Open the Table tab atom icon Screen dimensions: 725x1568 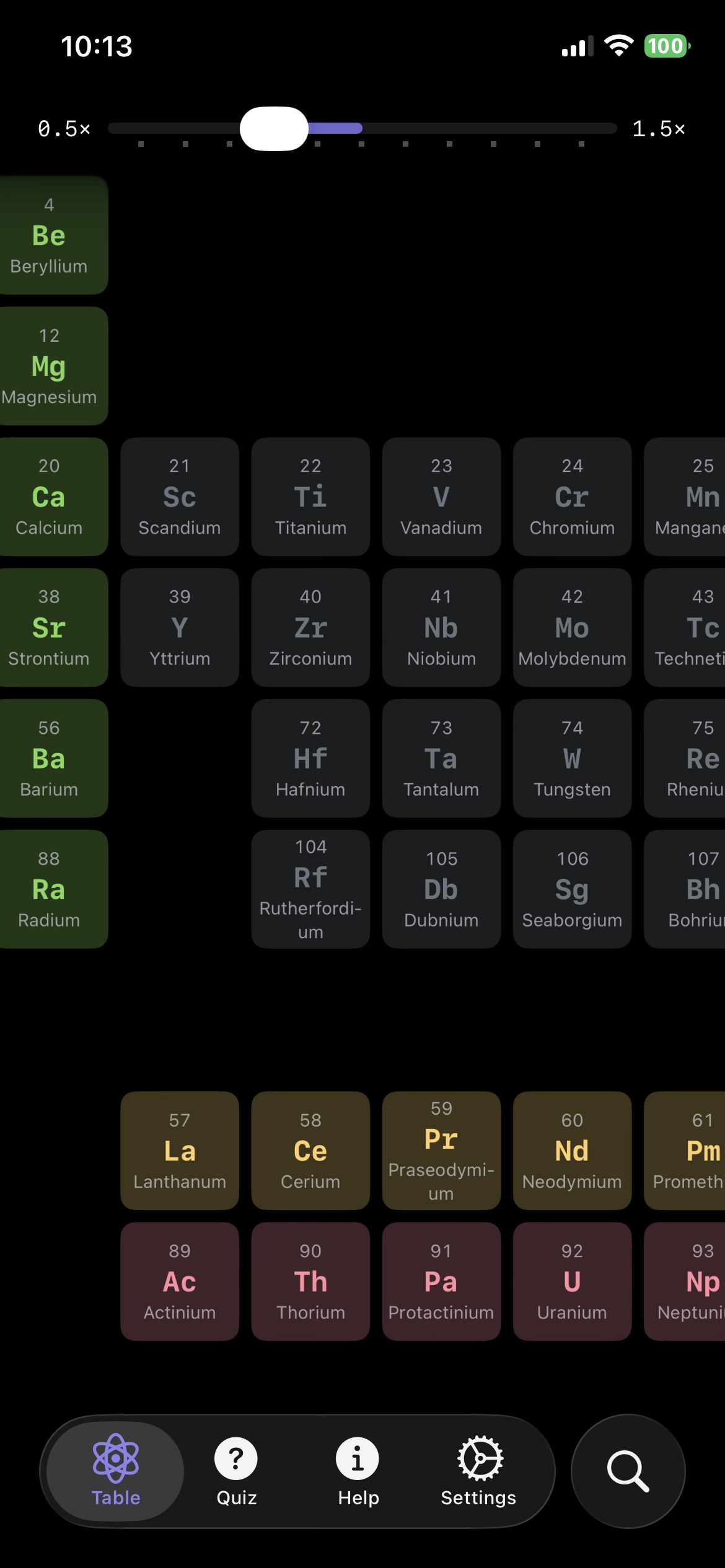point(116,1458)
